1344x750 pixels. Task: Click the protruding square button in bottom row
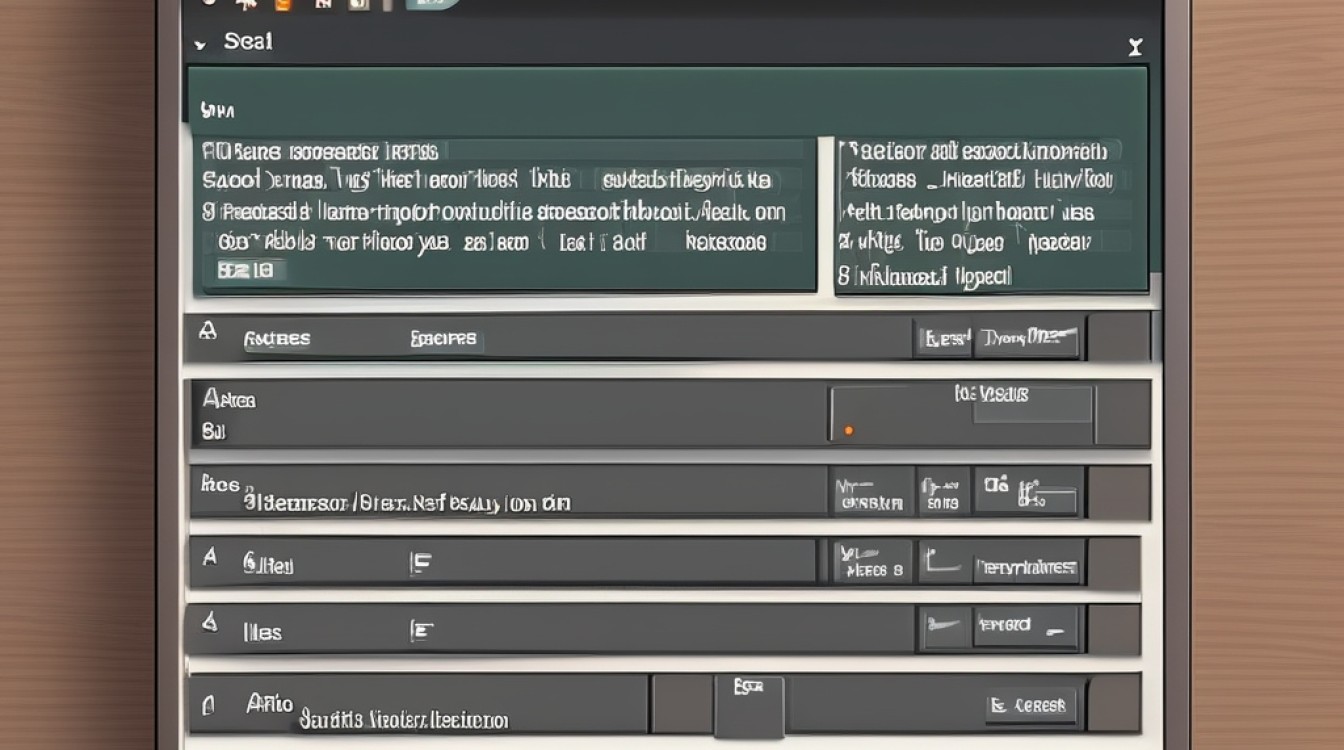click(x=749, y=706)
